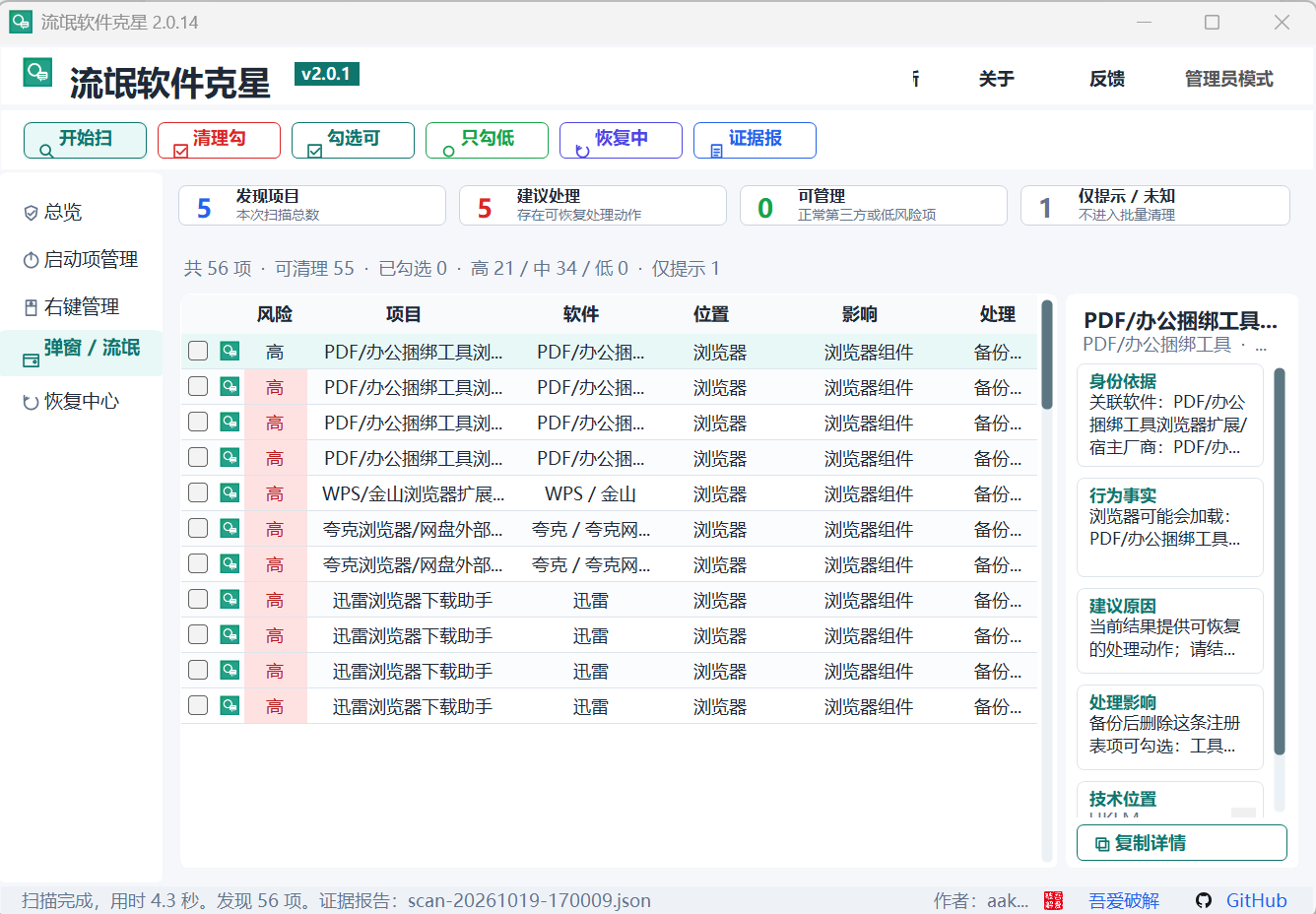The height and width of the screenshot is (914, 1316).
Task: Check the last 迅雷浏览器下载助手 row checkbox
Action: tap(198, 705)
